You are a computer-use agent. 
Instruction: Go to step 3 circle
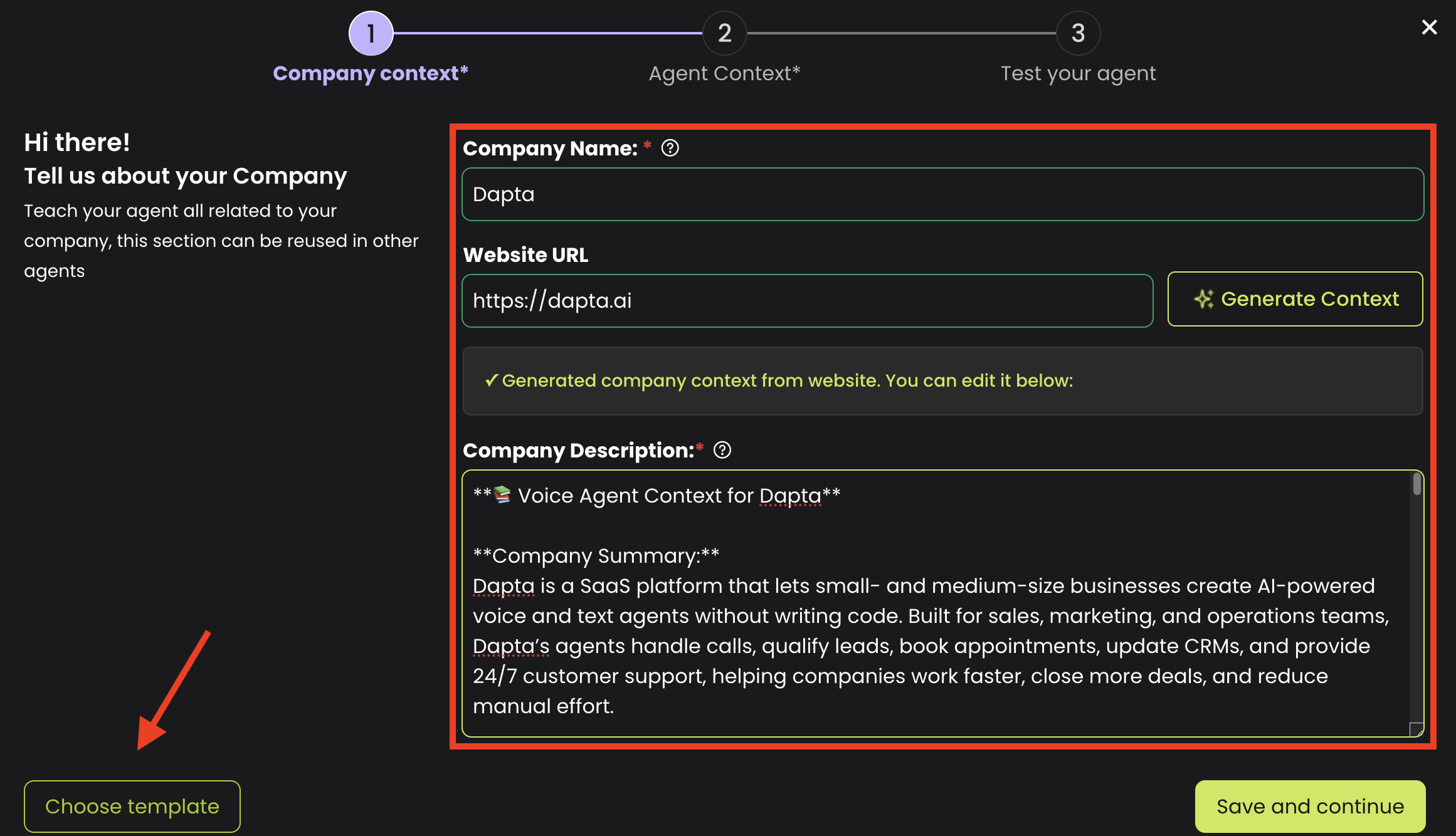click(x=1078, y=33)
